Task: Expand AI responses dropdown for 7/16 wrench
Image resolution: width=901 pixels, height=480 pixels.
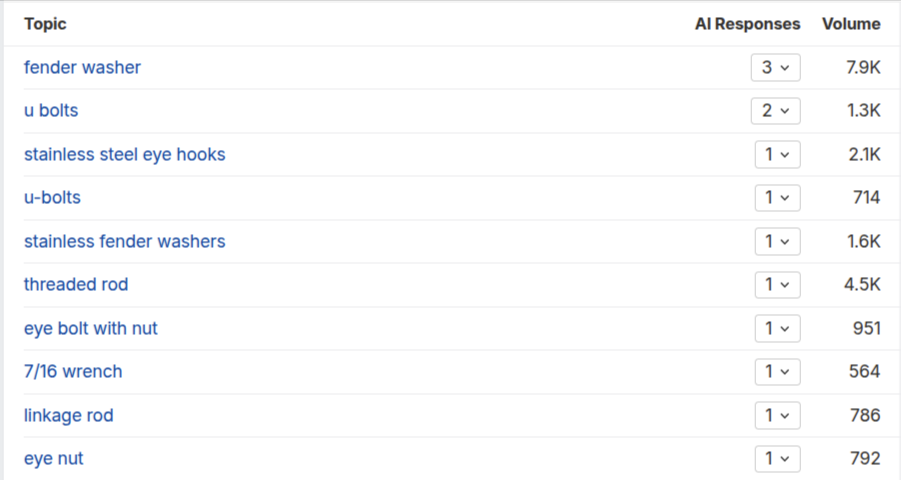Action: 777,372
